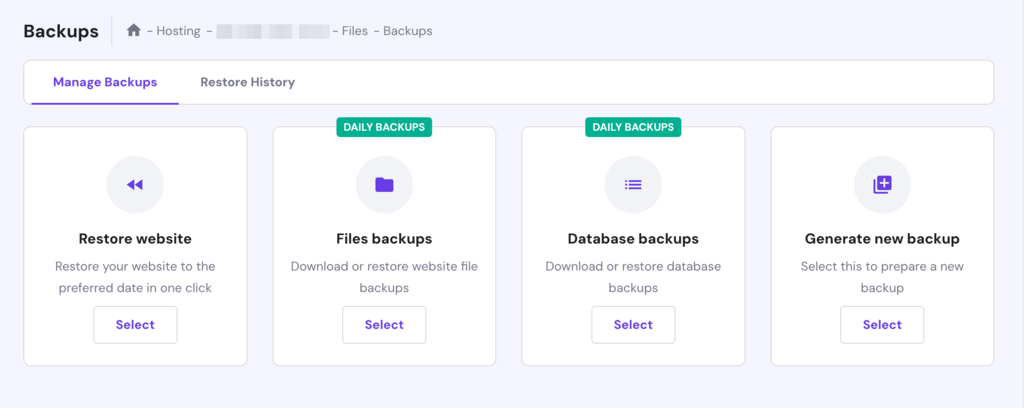Click the folder icon for Files backups

tap(384, 185)
